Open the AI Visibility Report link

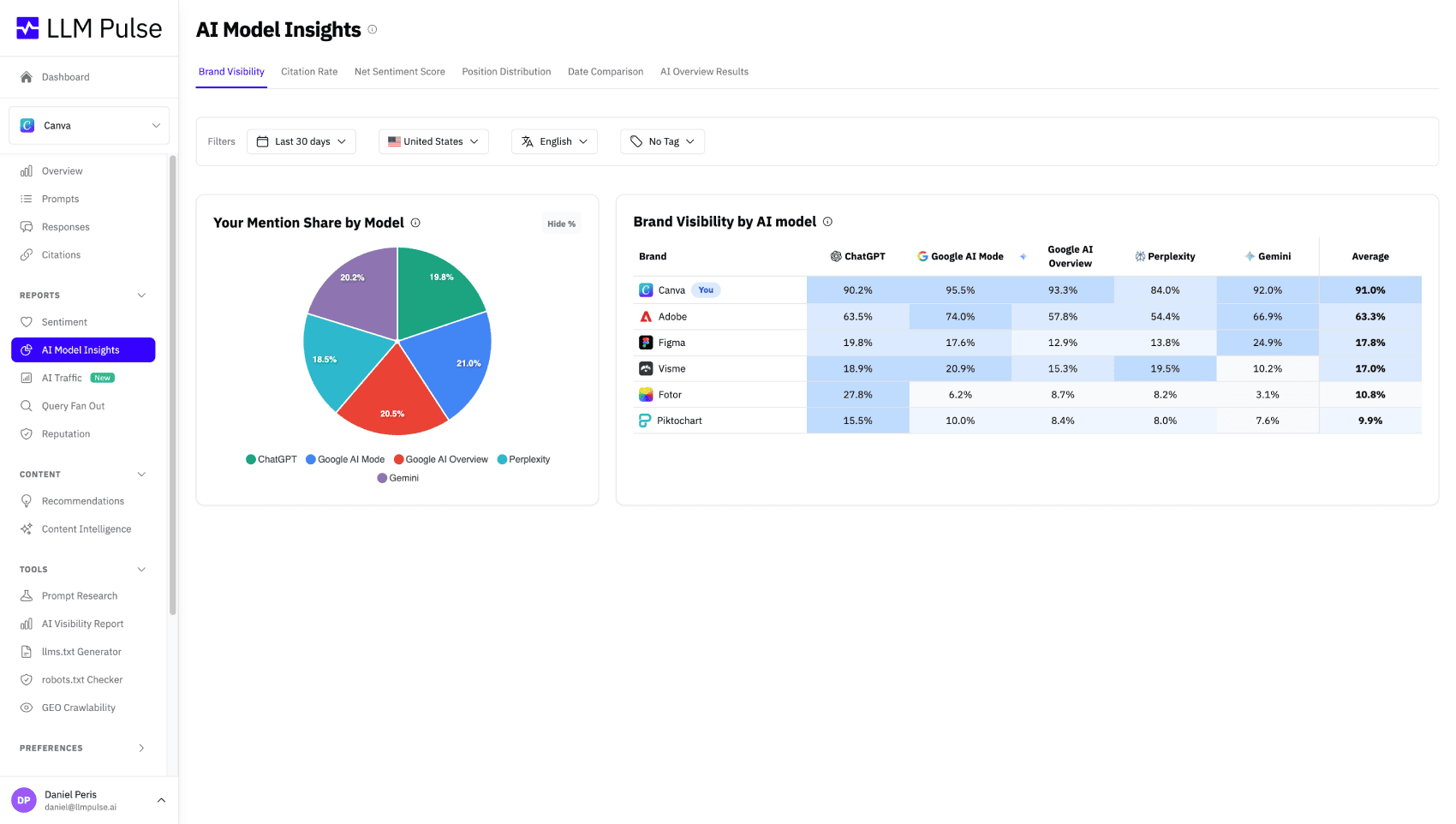point(82,624)
